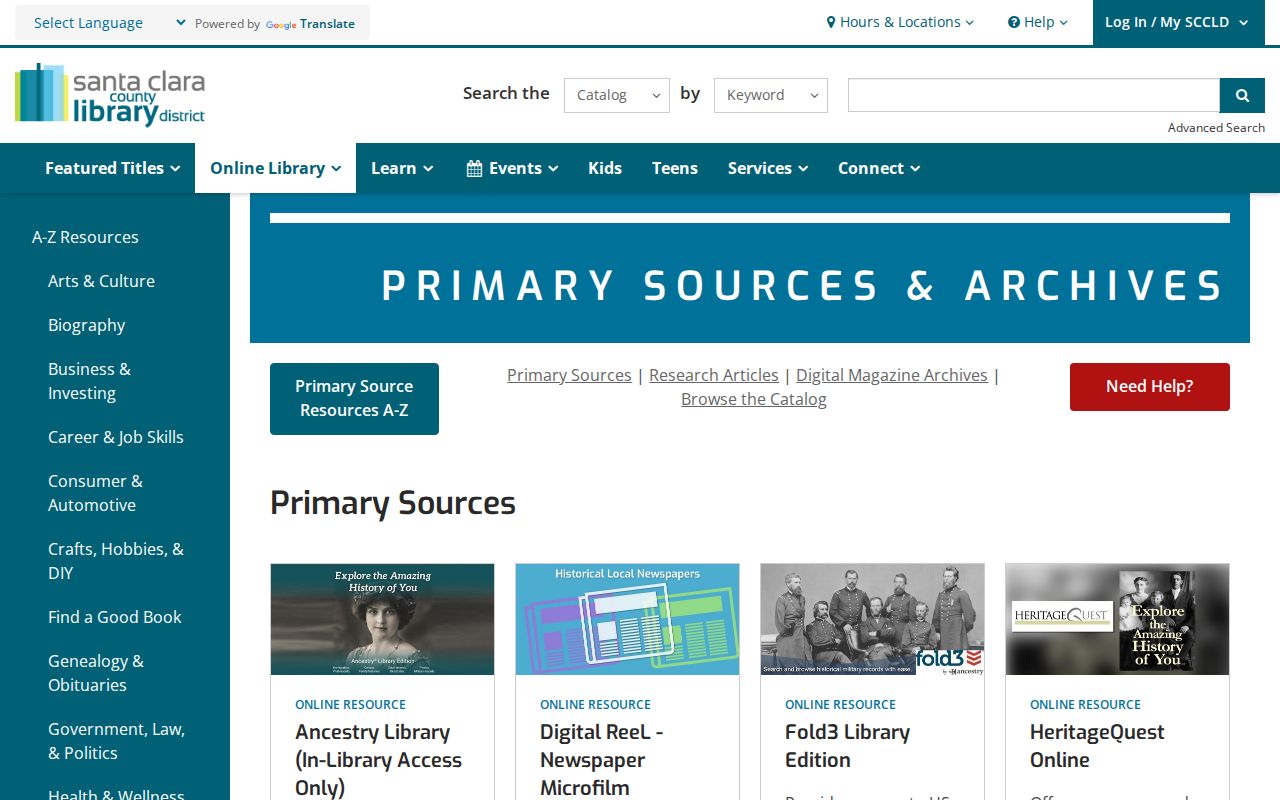Click the Ancestry Library card image
Image resolution: width=1280 pixels, height=800 pixels.
pyautogui.click(x=382, y=619)
